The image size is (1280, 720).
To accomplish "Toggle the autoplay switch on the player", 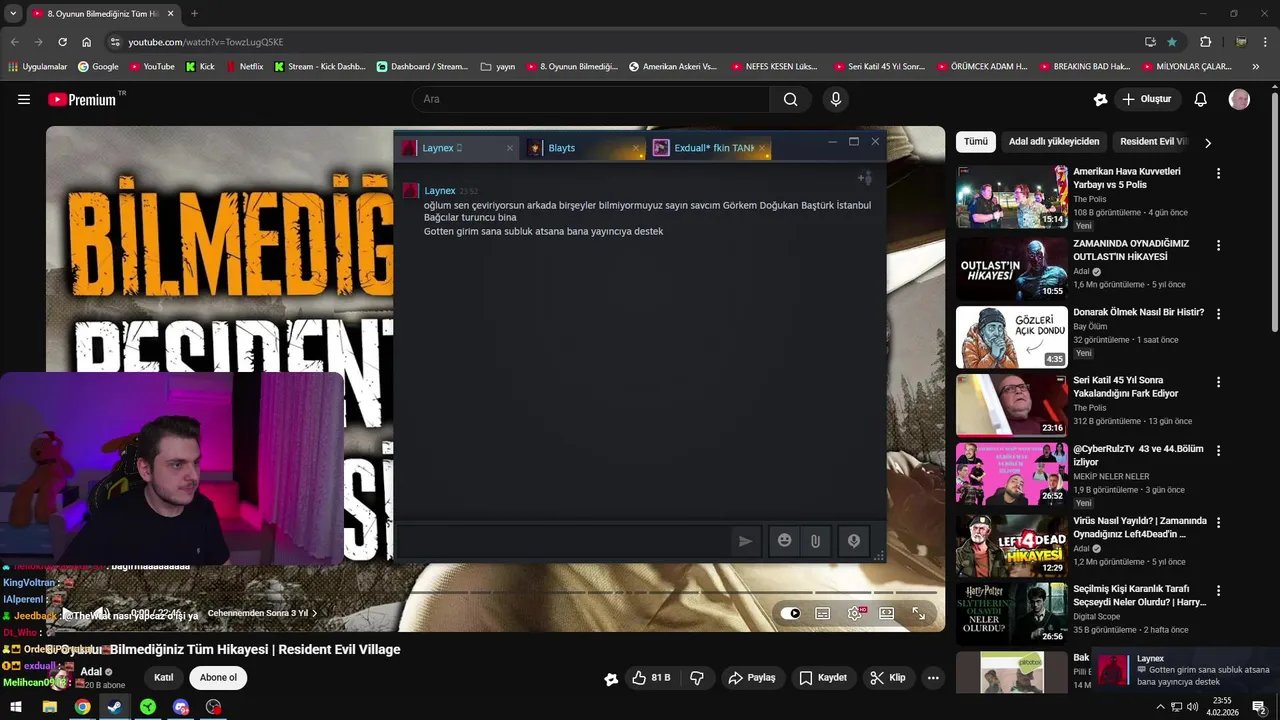I will point(791,613).
